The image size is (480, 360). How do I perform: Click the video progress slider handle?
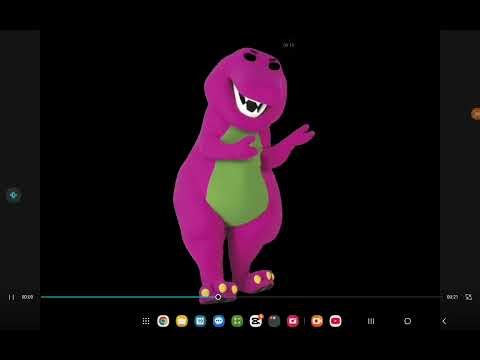pos(218,297)
